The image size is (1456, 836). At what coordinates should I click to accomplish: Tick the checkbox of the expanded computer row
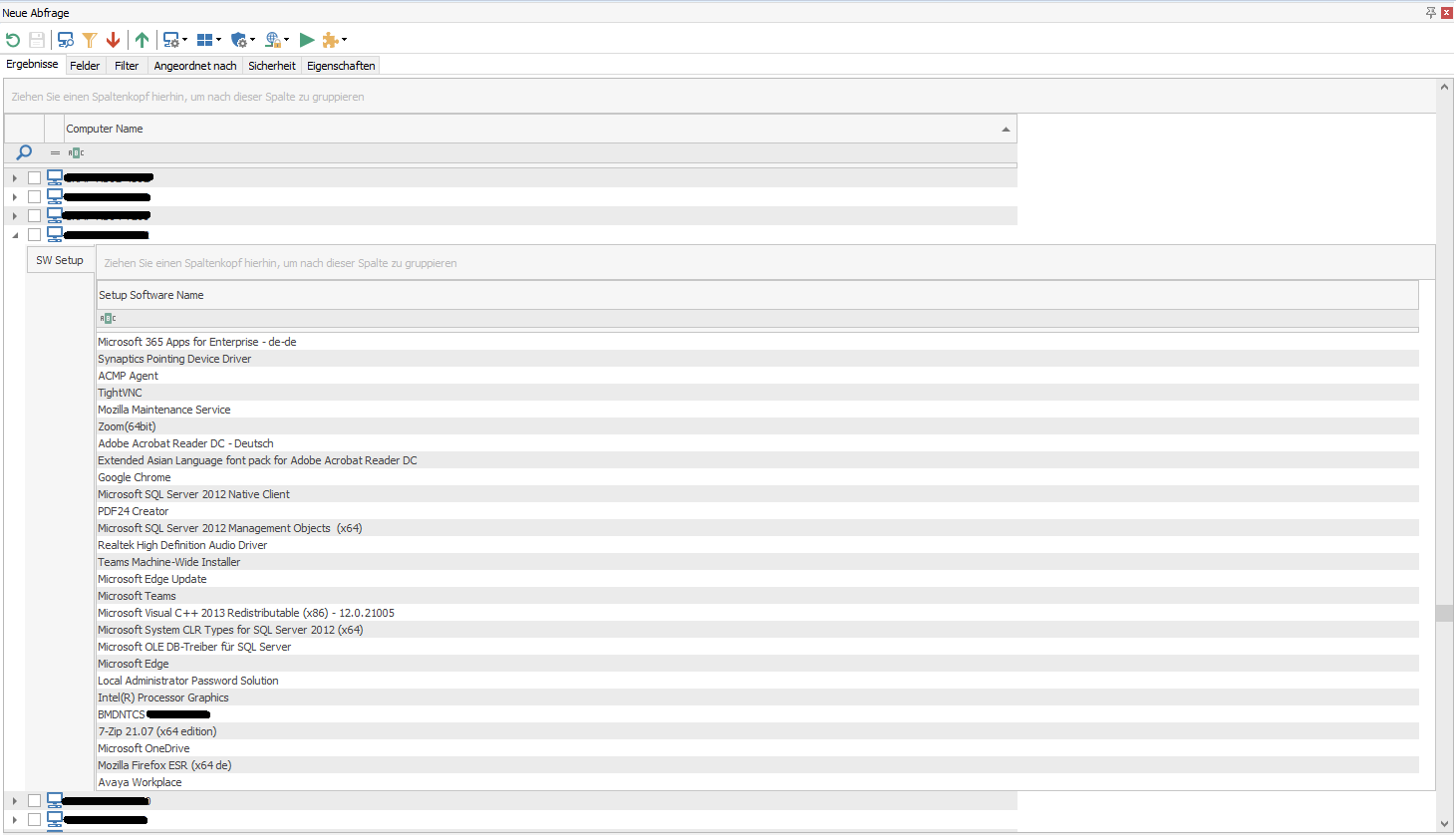pyautogui.click(x=34, y=234)
